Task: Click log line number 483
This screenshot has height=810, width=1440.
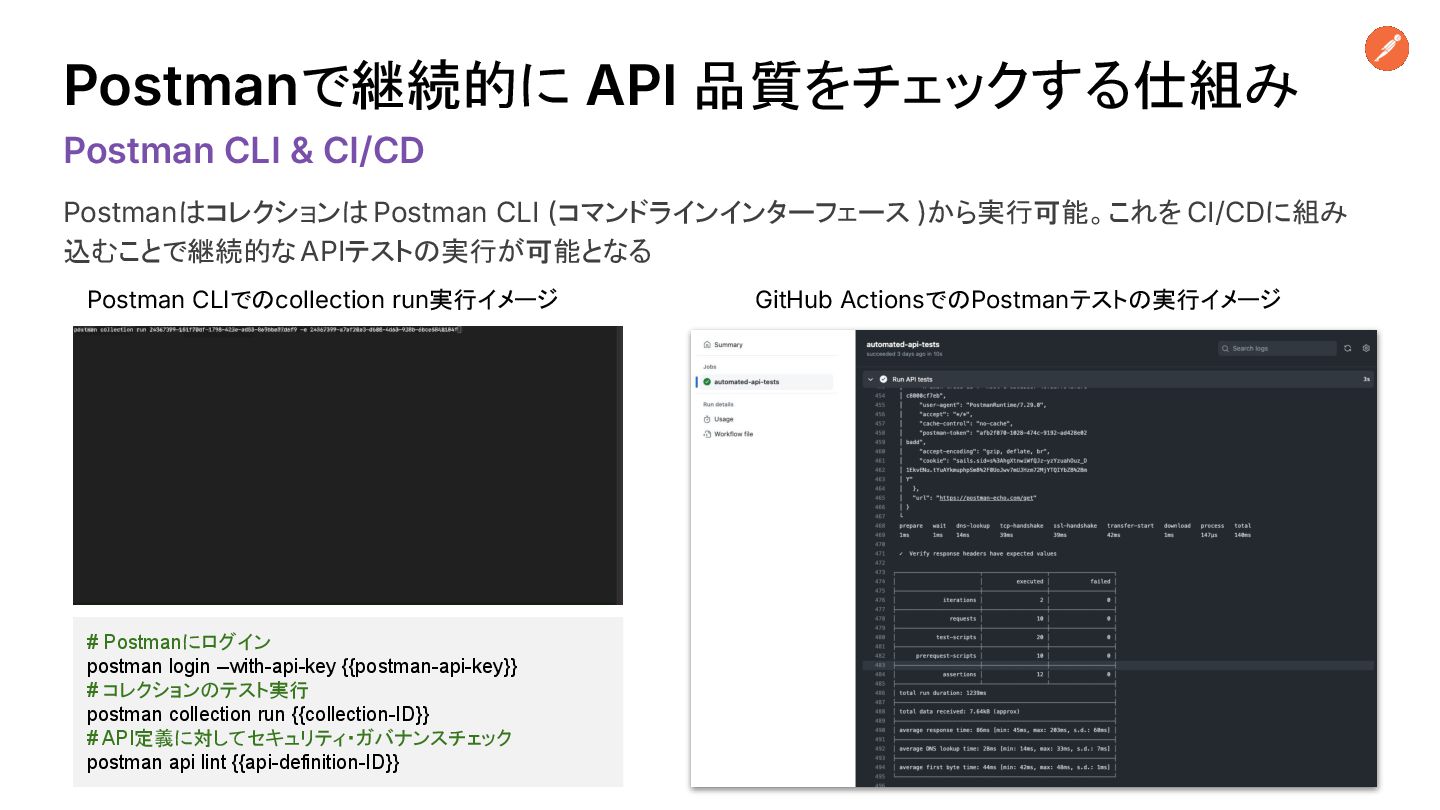Action: 880,665
